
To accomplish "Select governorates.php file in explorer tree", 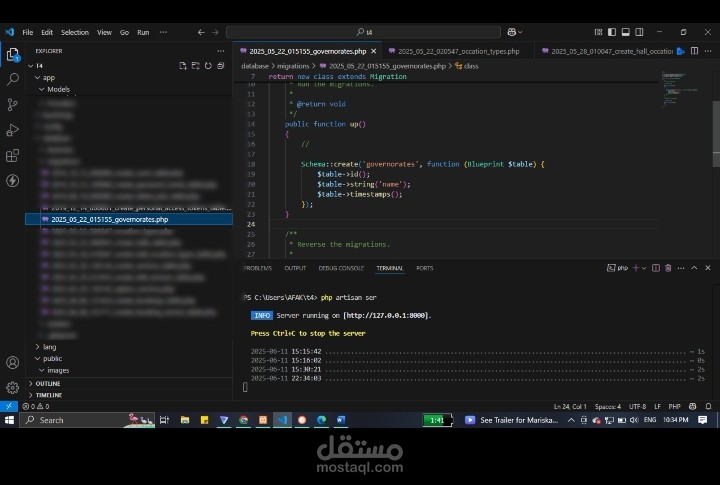I will tap(129, 220).
